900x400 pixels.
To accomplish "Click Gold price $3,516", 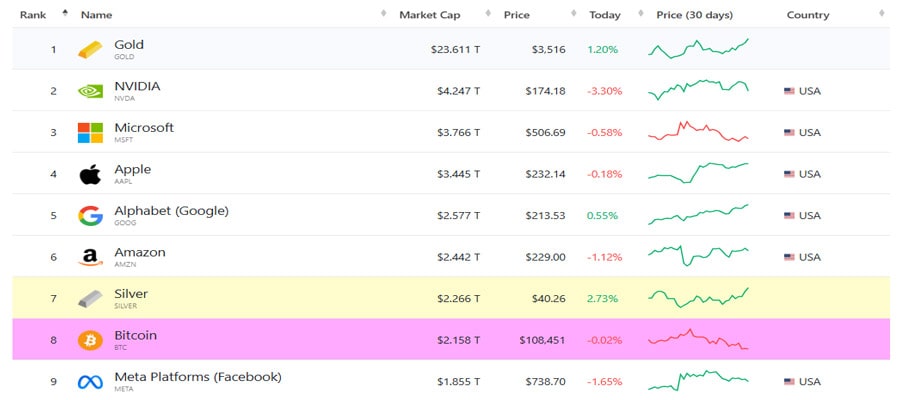I will point(549,50).
